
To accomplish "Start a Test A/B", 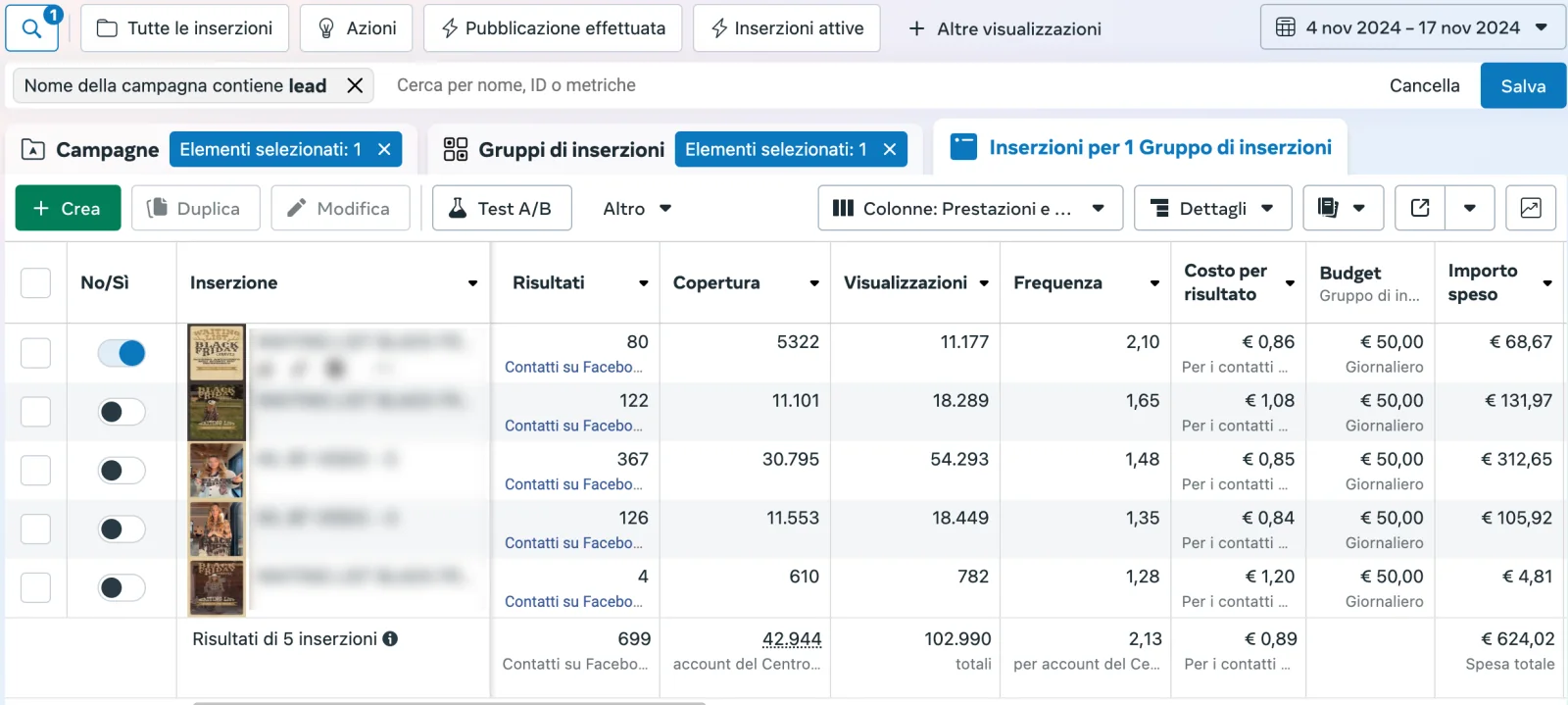I will 502,208.
